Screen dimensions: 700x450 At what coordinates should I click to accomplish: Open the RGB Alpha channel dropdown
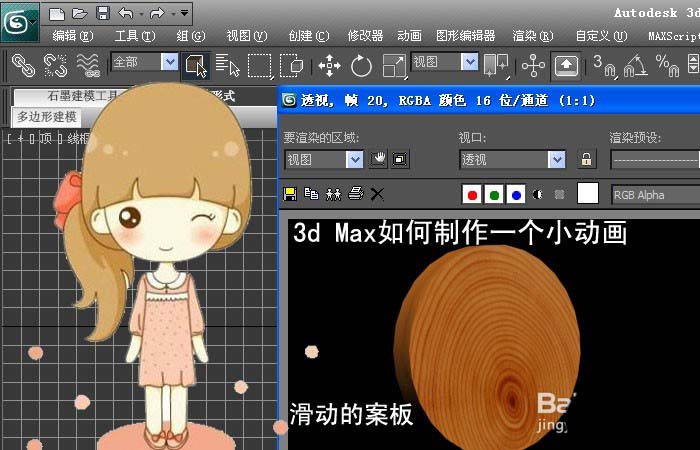[655, 195]
